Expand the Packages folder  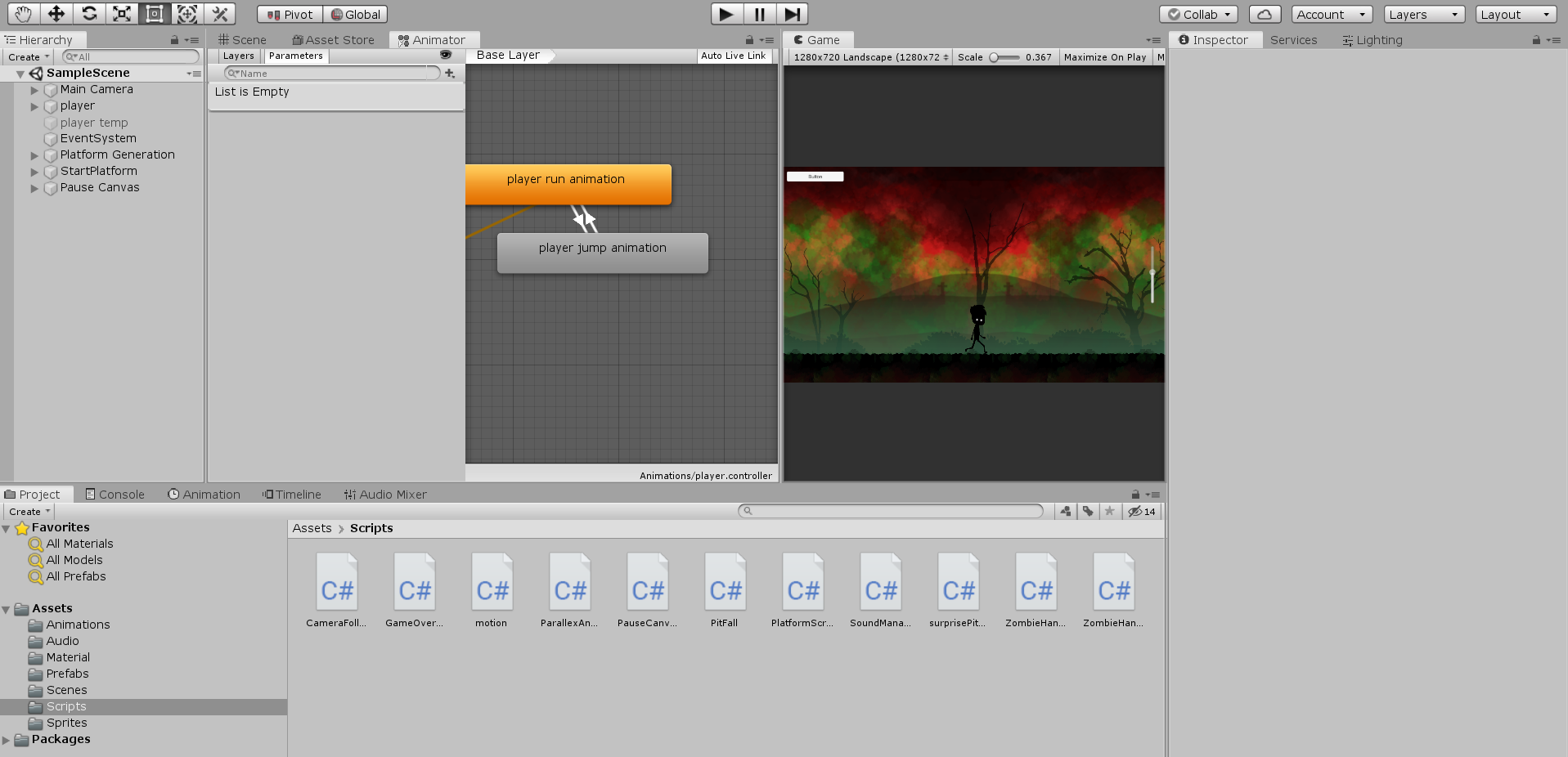click(7, 740)
